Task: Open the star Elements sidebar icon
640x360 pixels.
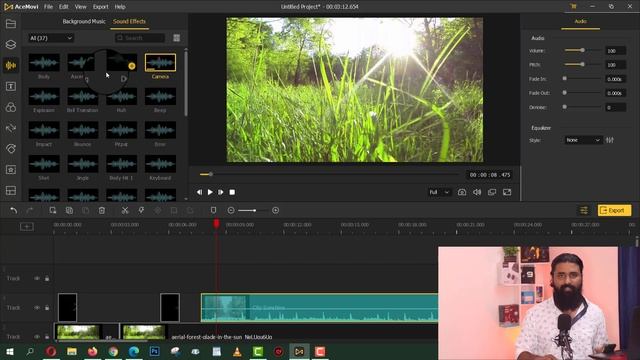Action: click(11, 169)
